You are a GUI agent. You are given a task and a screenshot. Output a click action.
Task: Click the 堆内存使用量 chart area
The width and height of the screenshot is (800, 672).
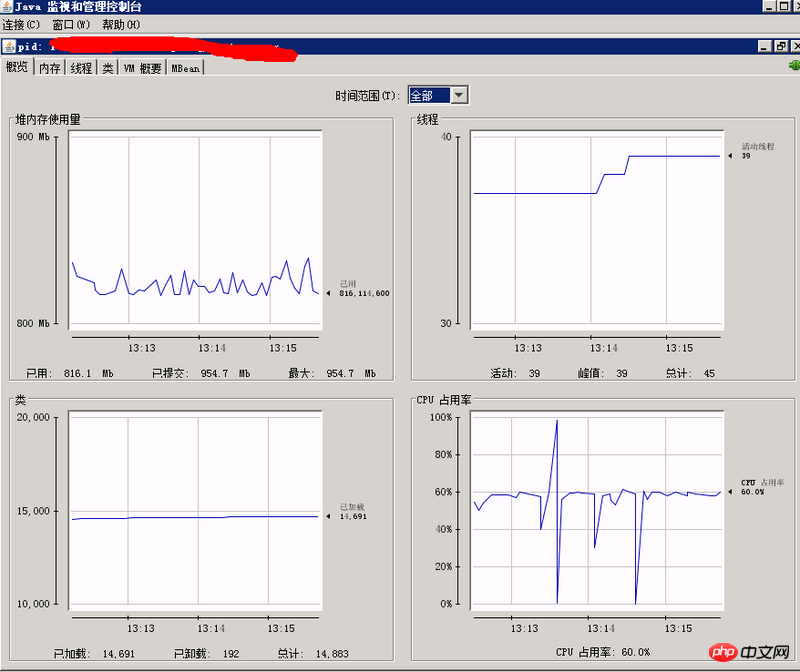tap(195, 230)
